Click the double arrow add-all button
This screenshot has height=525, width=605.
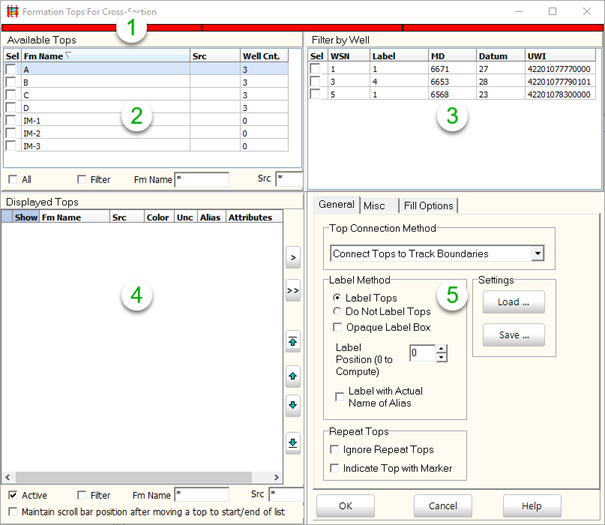(293, 292)
